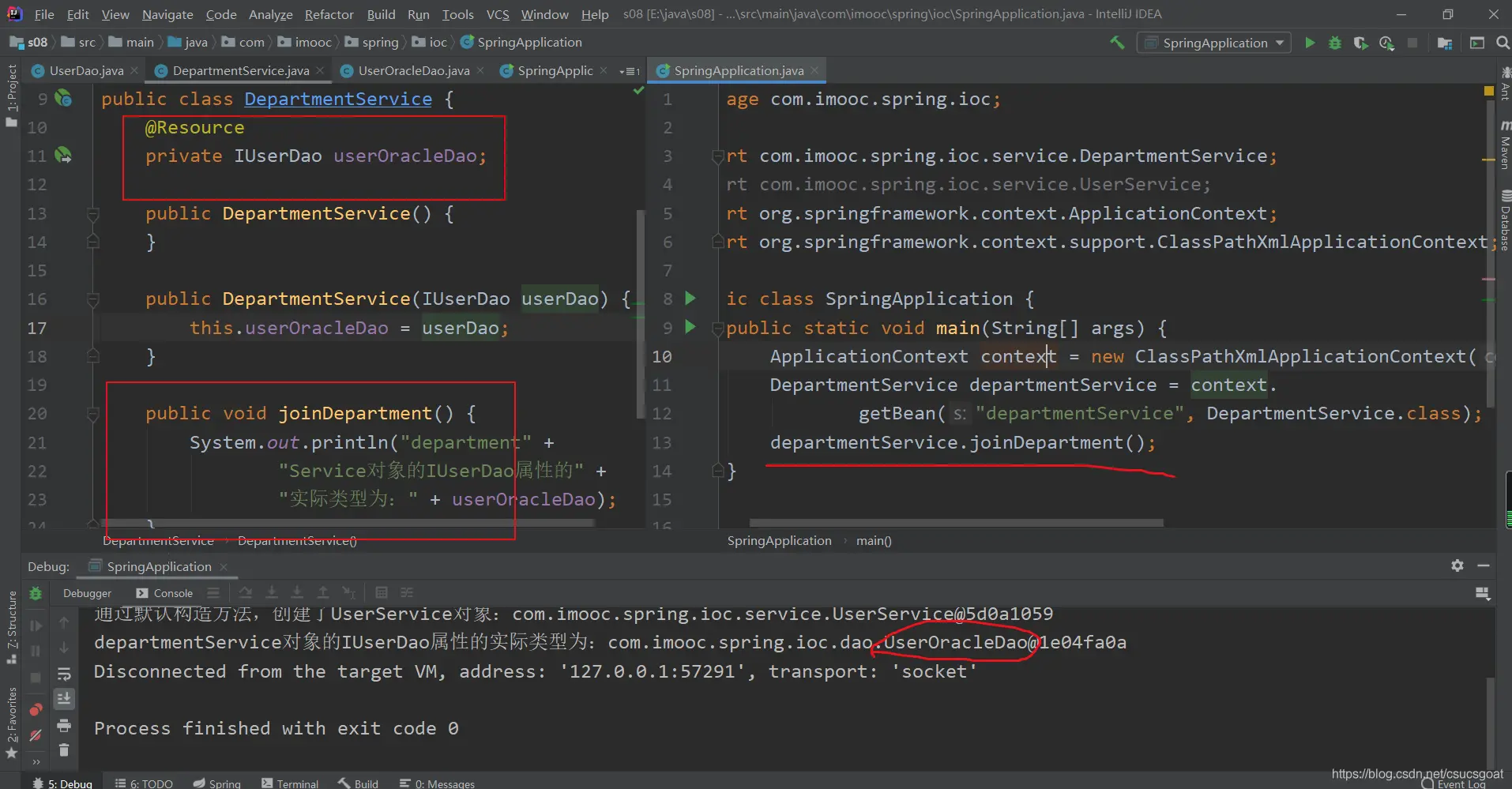The height and width of the screenshot is (789, 1512).
Task: Click the green Run button in toolbar
Action: pyautogui.click(x=1310, y=43)
